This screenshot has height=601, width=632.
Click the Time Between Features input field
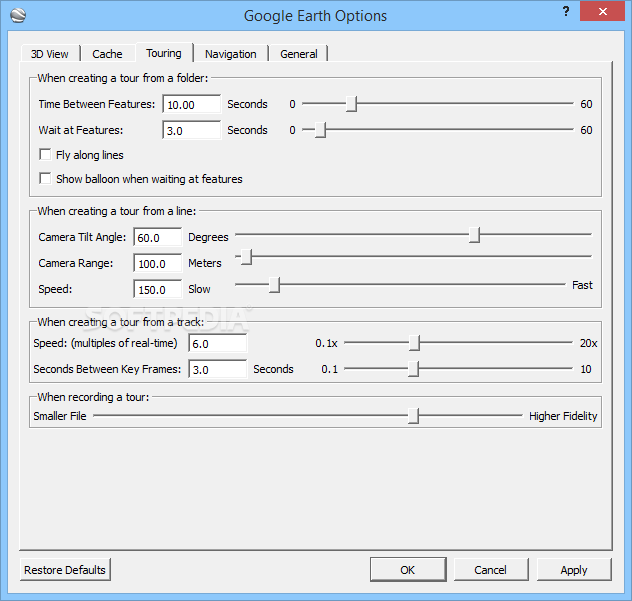191,104
